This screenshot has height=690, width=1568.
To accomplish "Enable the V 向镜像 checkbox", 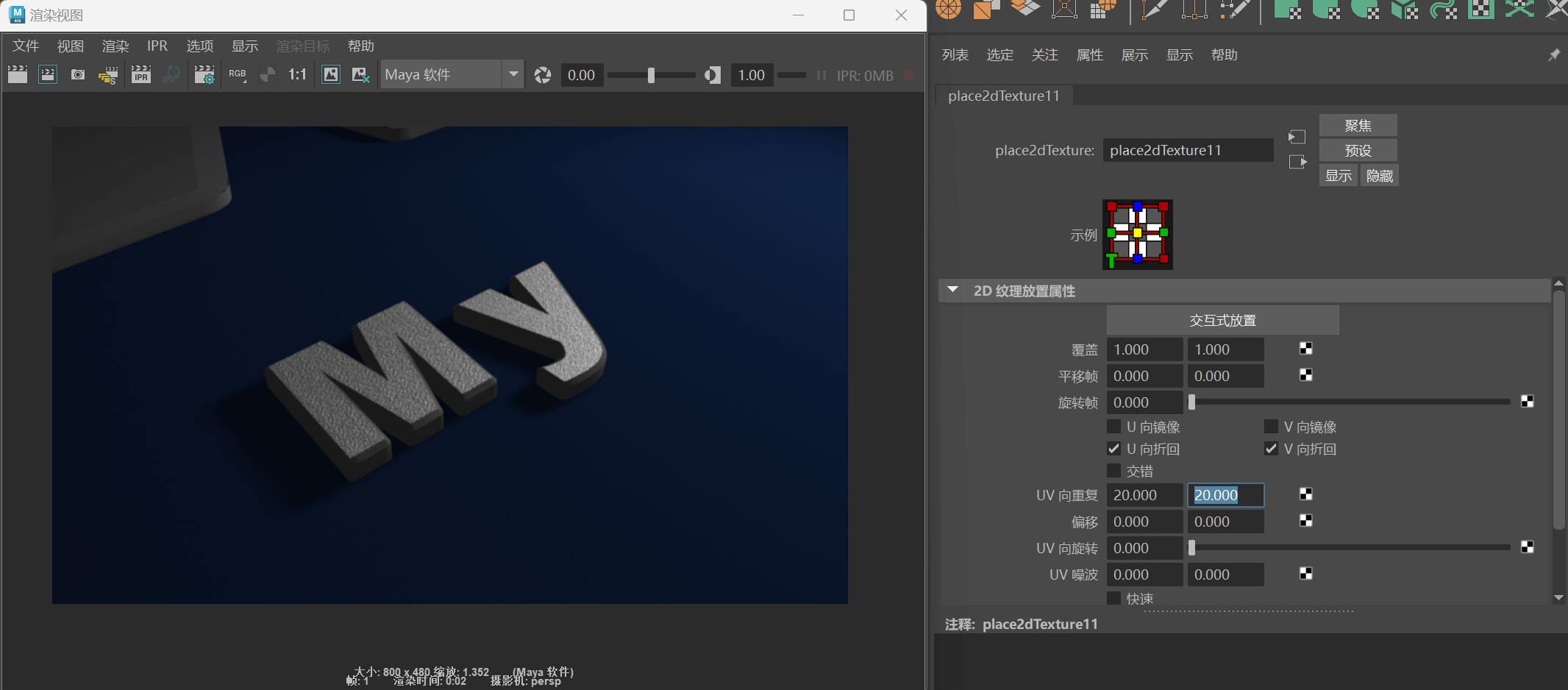I will (x=1271, y=427).
